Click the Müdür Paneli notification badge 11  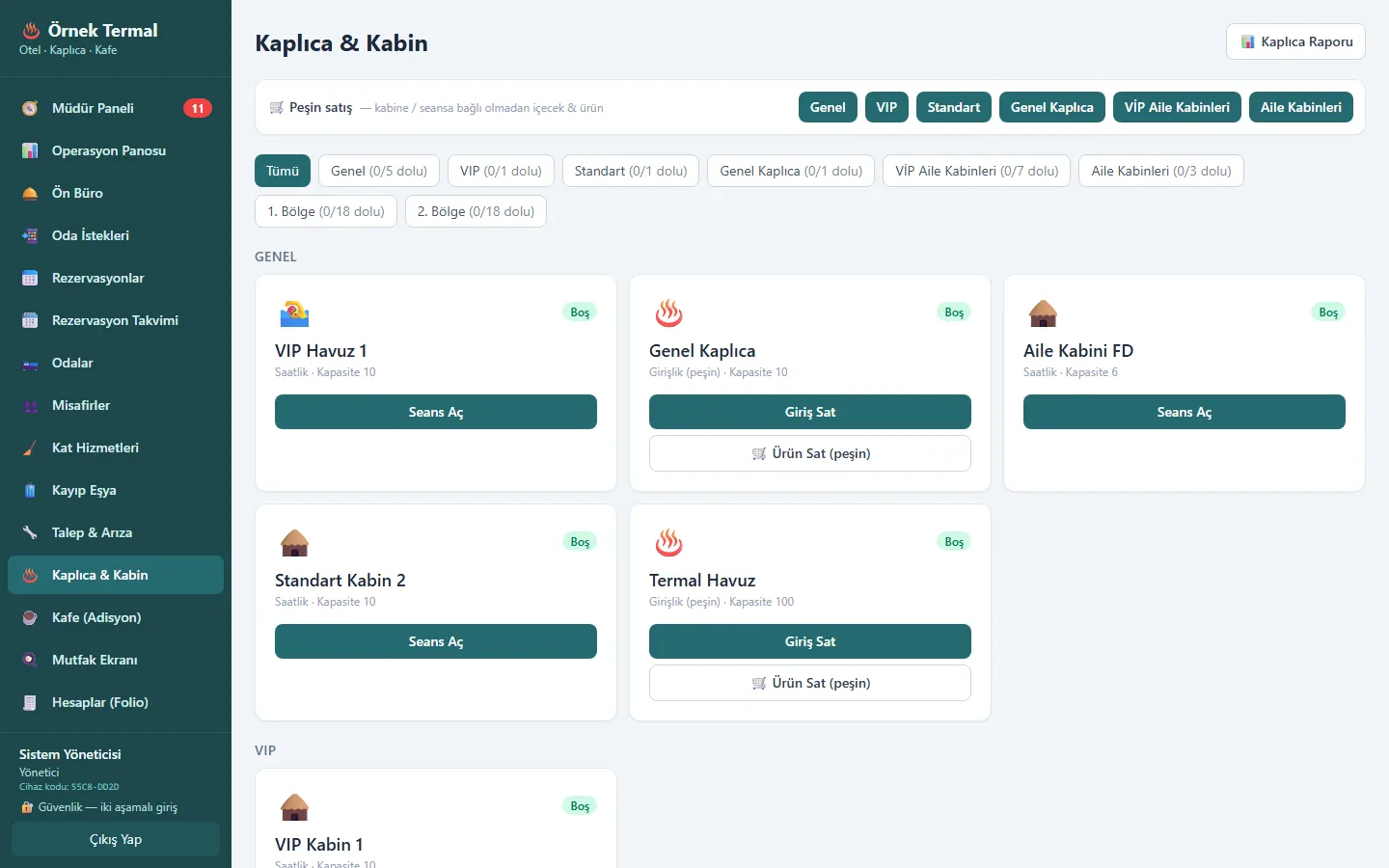pos(198,108)
